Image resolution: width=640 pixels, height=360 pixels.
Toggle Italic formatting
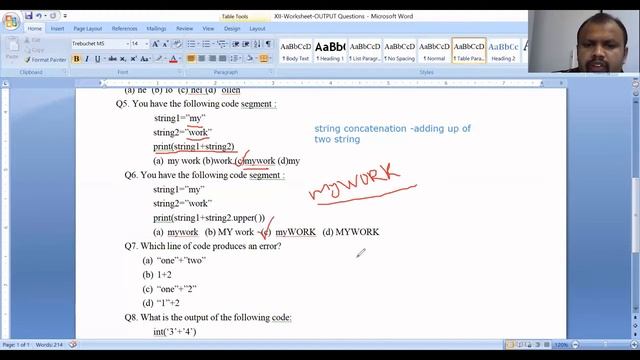coord(87,59)
